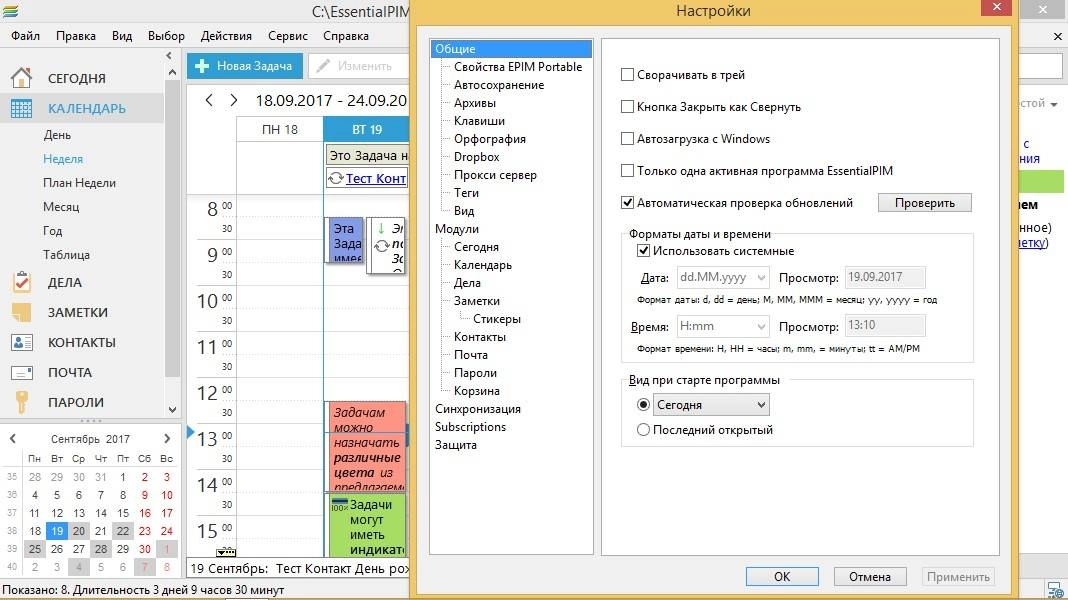Click the Calendar grid icon in sidebar
This screenshot has width=1068, height=600.
point(21,108)
